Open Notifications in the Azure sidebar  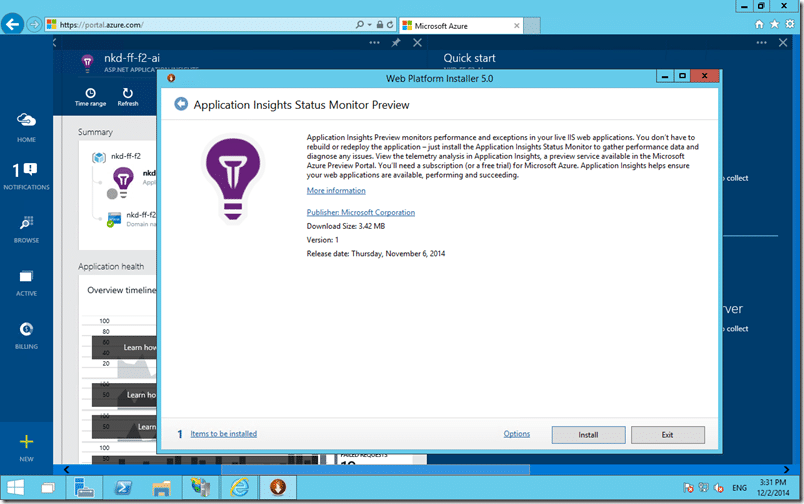[26, 176]
